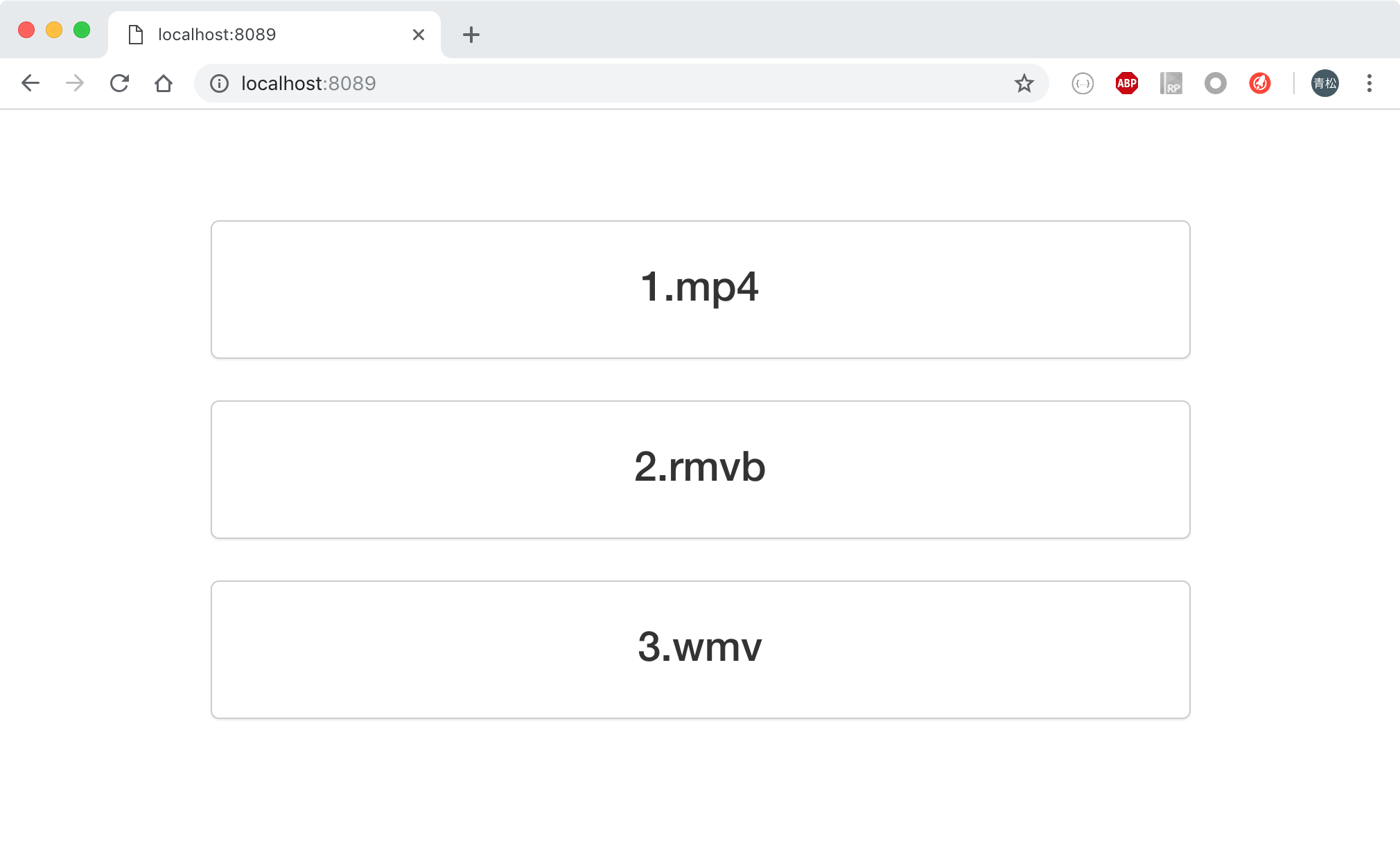
Task: Reload the localhost page
Action: pos(119,84)
